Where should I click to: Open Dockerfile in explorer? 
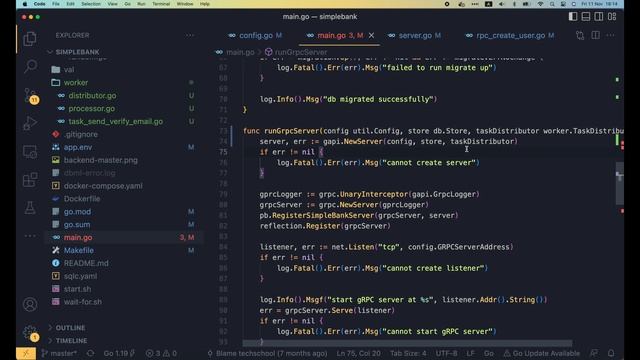[82, 199]
